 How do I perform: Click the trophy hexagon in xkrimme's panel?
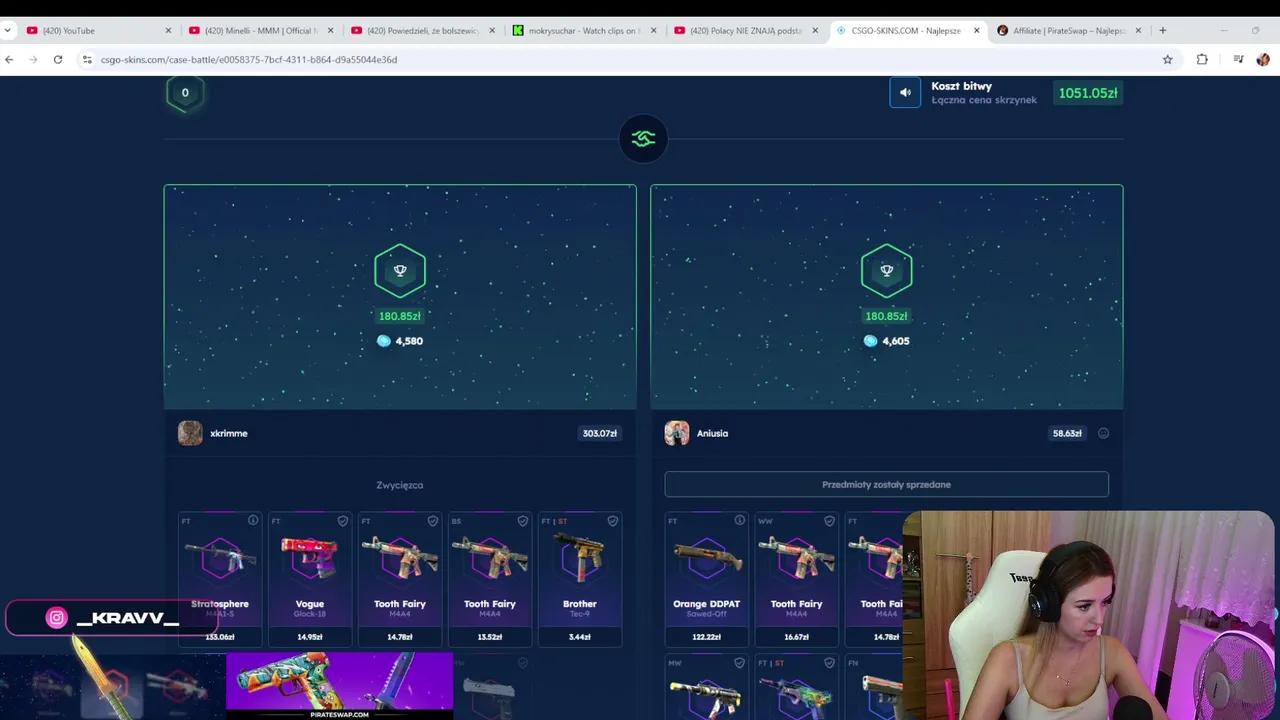point(400,270)
